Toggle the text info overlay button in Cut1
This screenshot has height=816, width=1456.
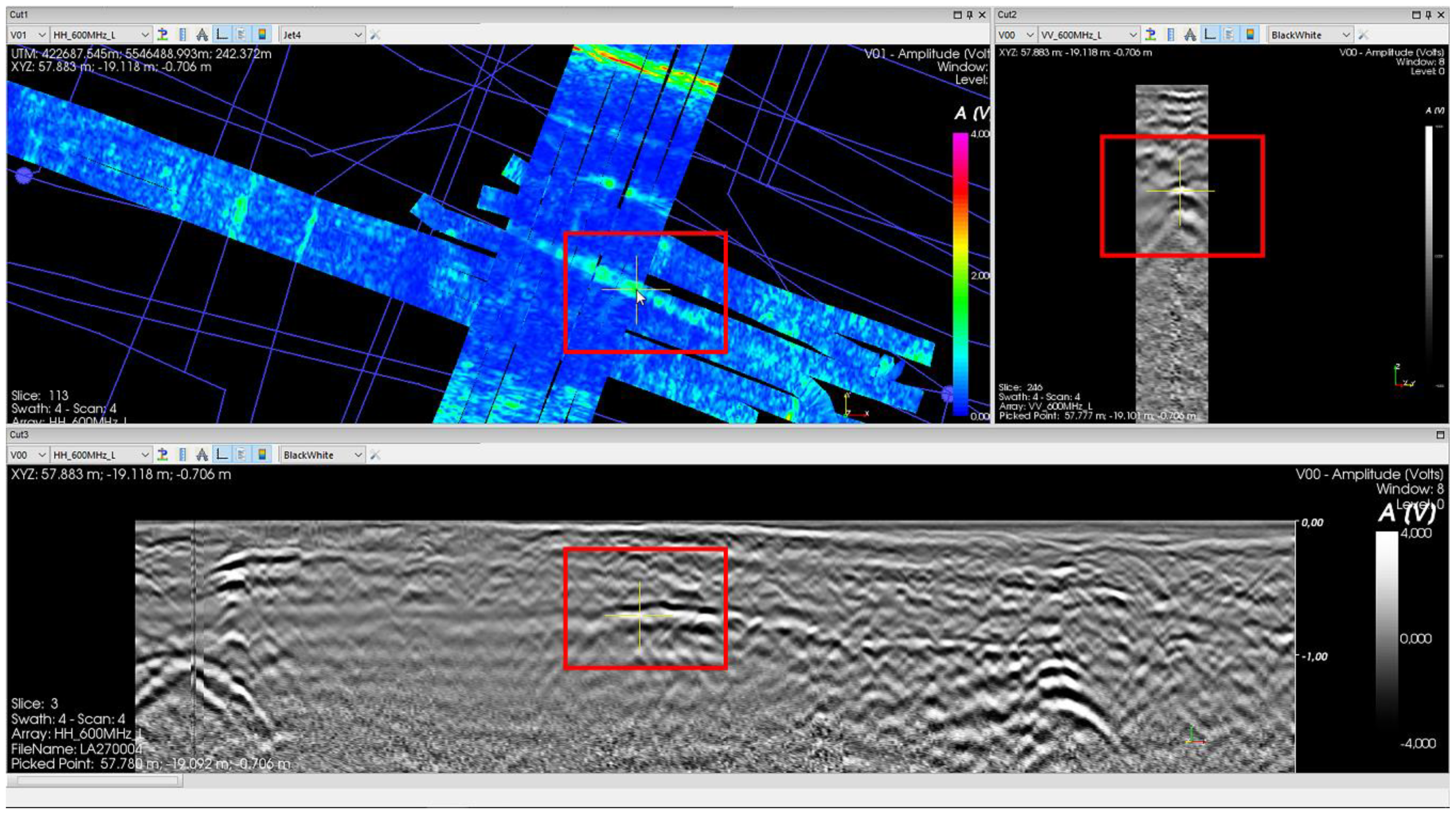click(242, 34)
